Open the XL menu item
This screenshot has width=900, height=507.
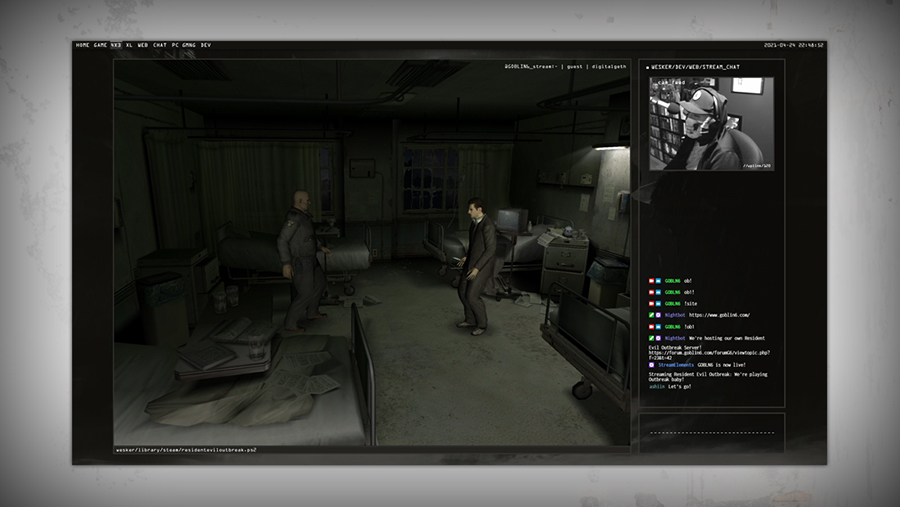click(129, 45)
